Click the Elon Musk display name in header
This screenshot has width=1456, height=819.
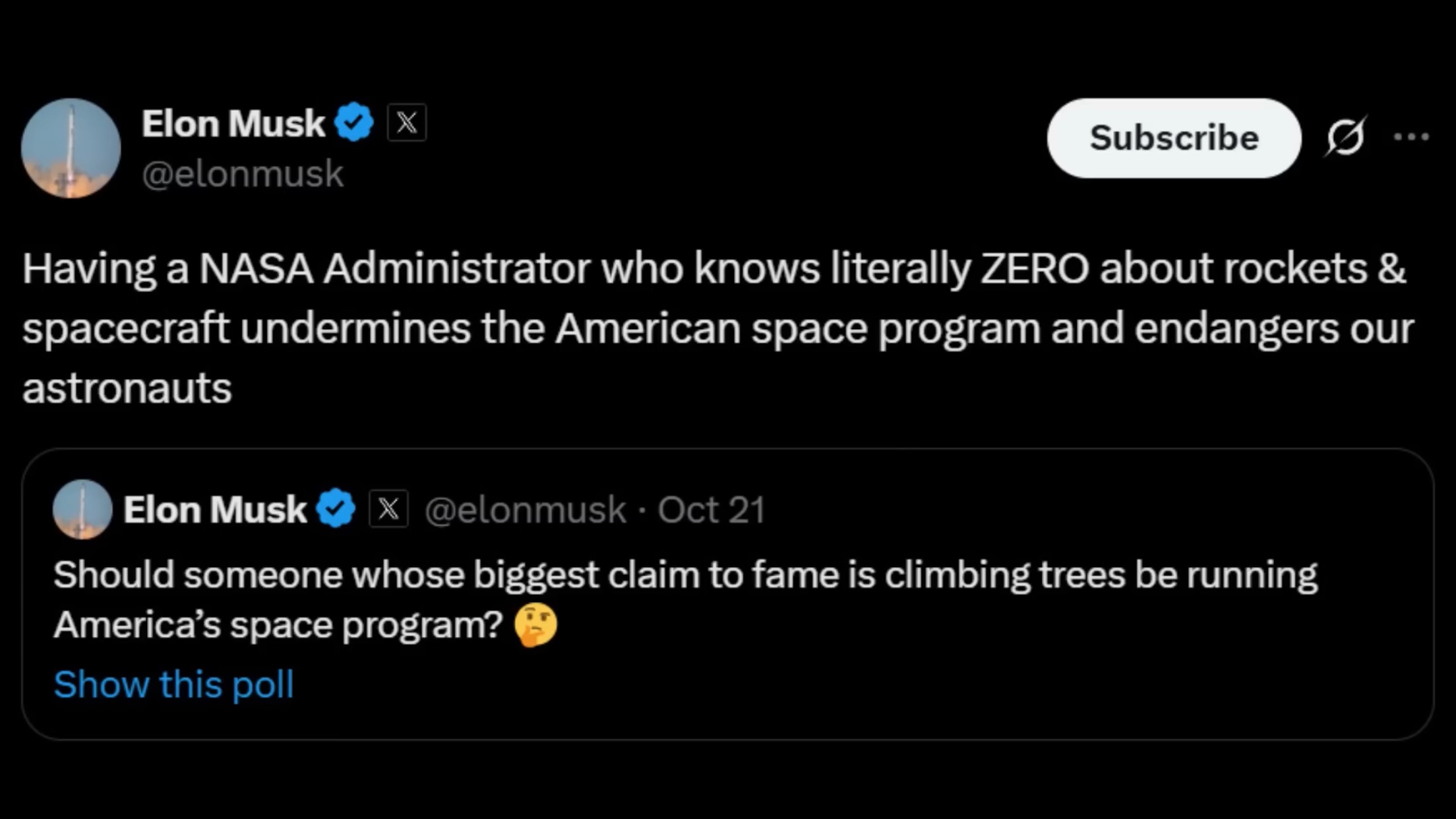point(233,123)
